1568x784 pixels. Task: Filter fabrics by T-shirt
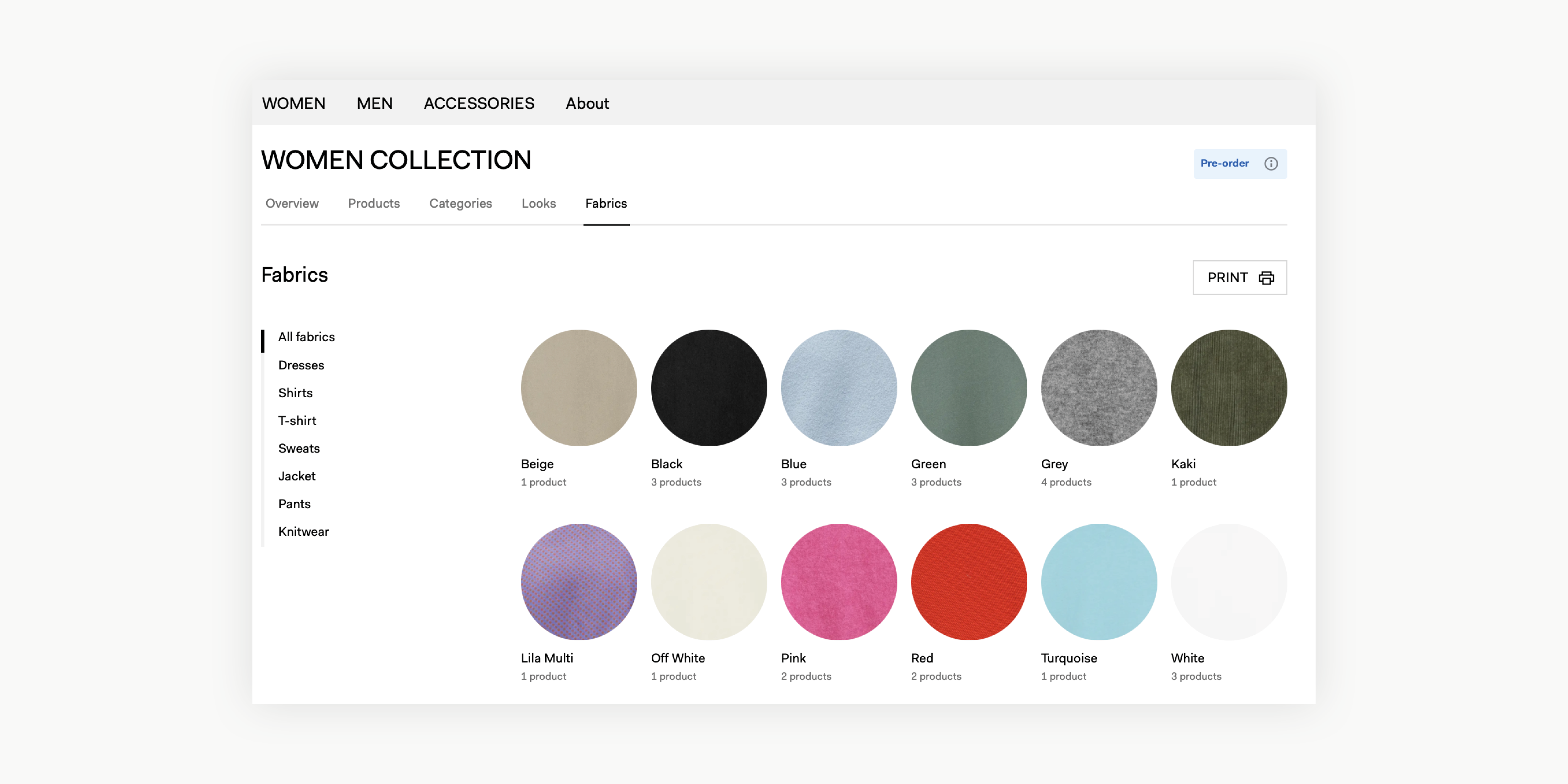pos(297,421)
